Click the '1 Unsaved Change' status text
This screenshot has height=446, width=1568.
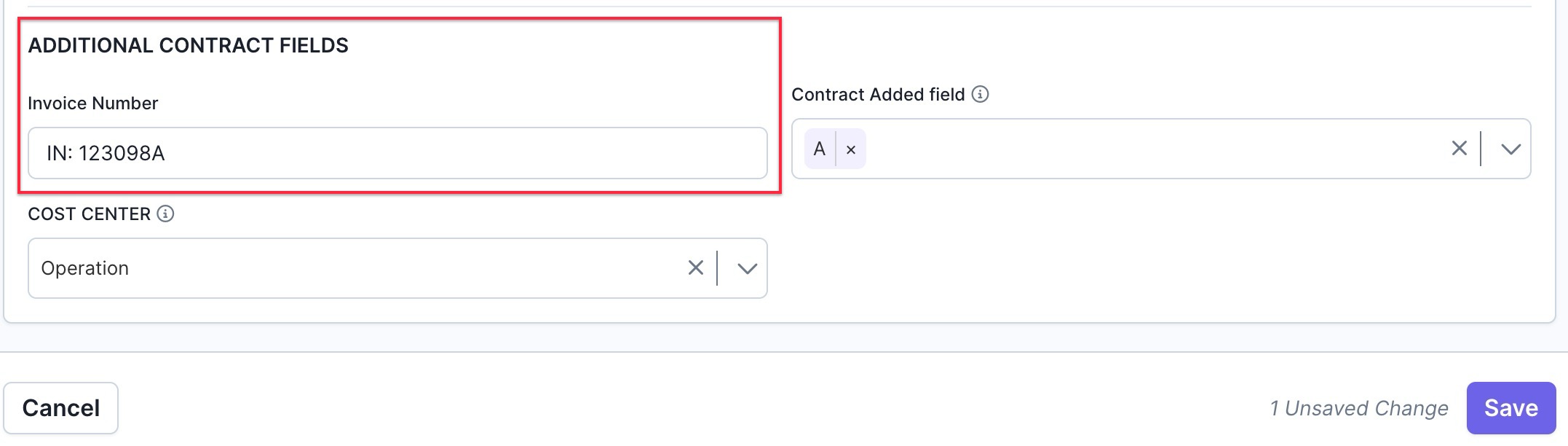tap(1359, 408)
